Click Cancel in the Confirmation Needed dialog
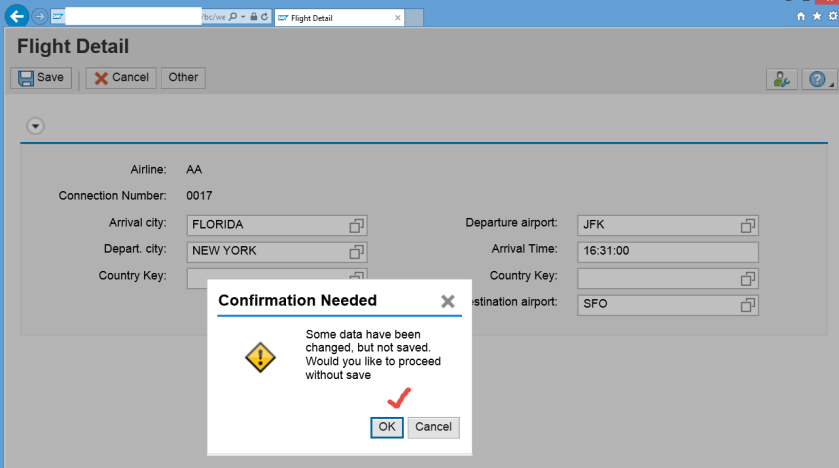The width and height of the screenshot is (839, 468). 433,427
